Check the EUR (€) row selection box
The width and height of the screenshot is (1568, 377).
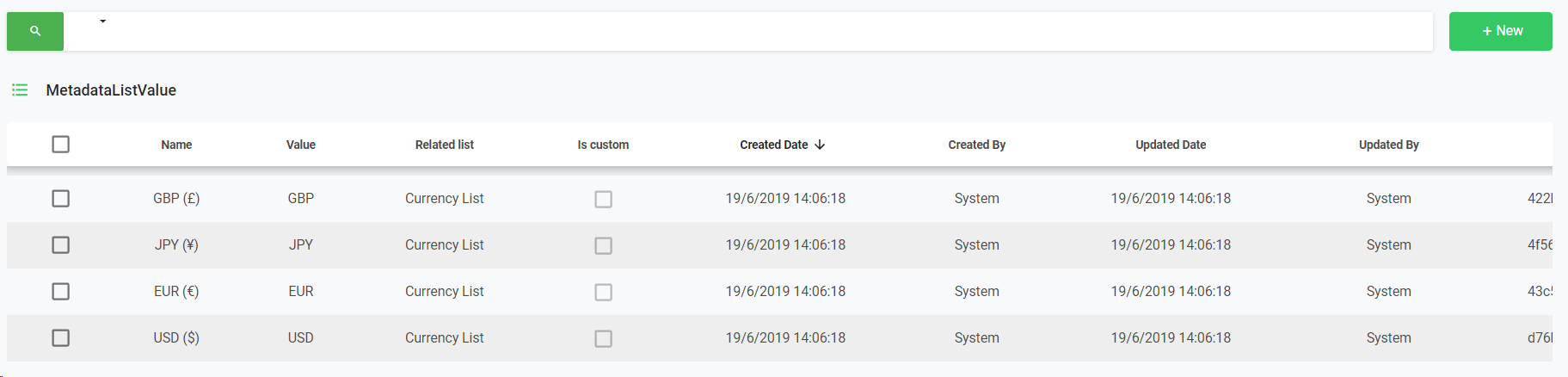(x=60, y=292)
